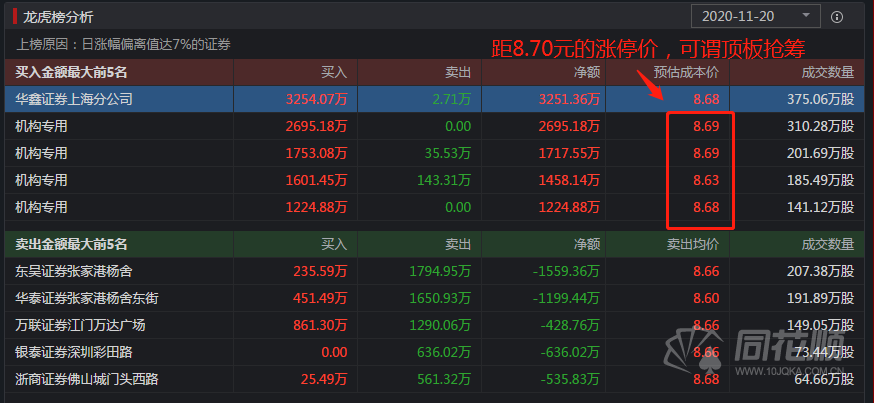The image size is (874, 403).
Task: Click net amount 1717.55万
Action: tap(569, 153)
